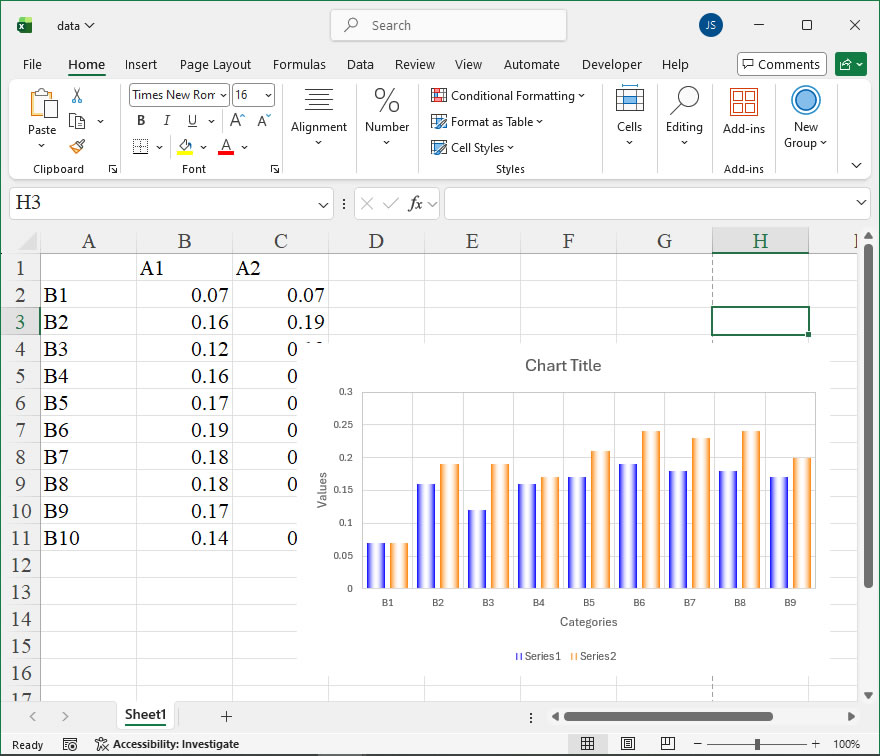Click the Borders icon
This screenshot has width=880, height=756.
click(x=140, y=147)
